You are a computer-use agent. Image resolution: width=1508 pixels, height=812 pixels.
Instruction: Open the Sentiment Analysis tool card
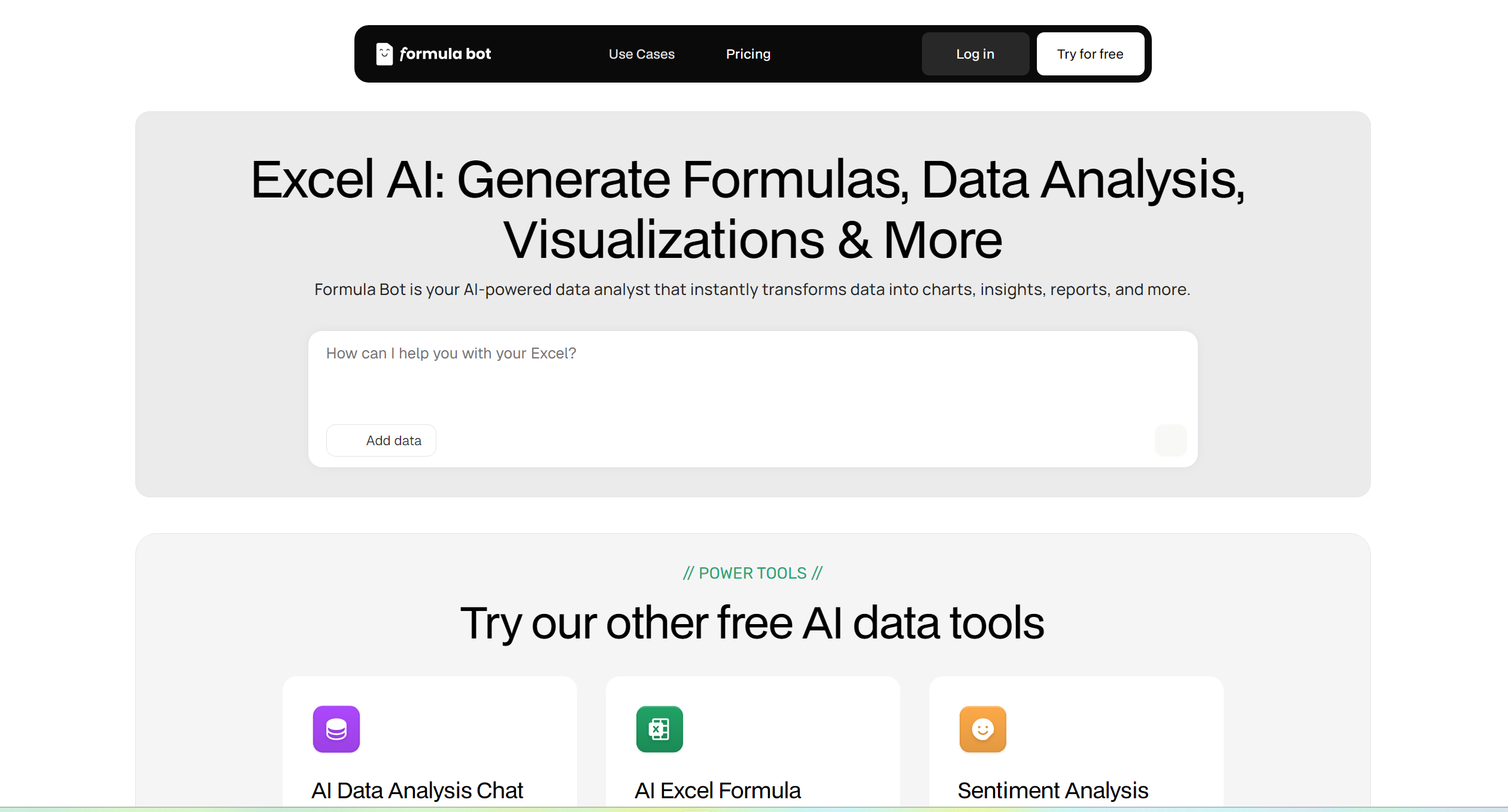1076,742
